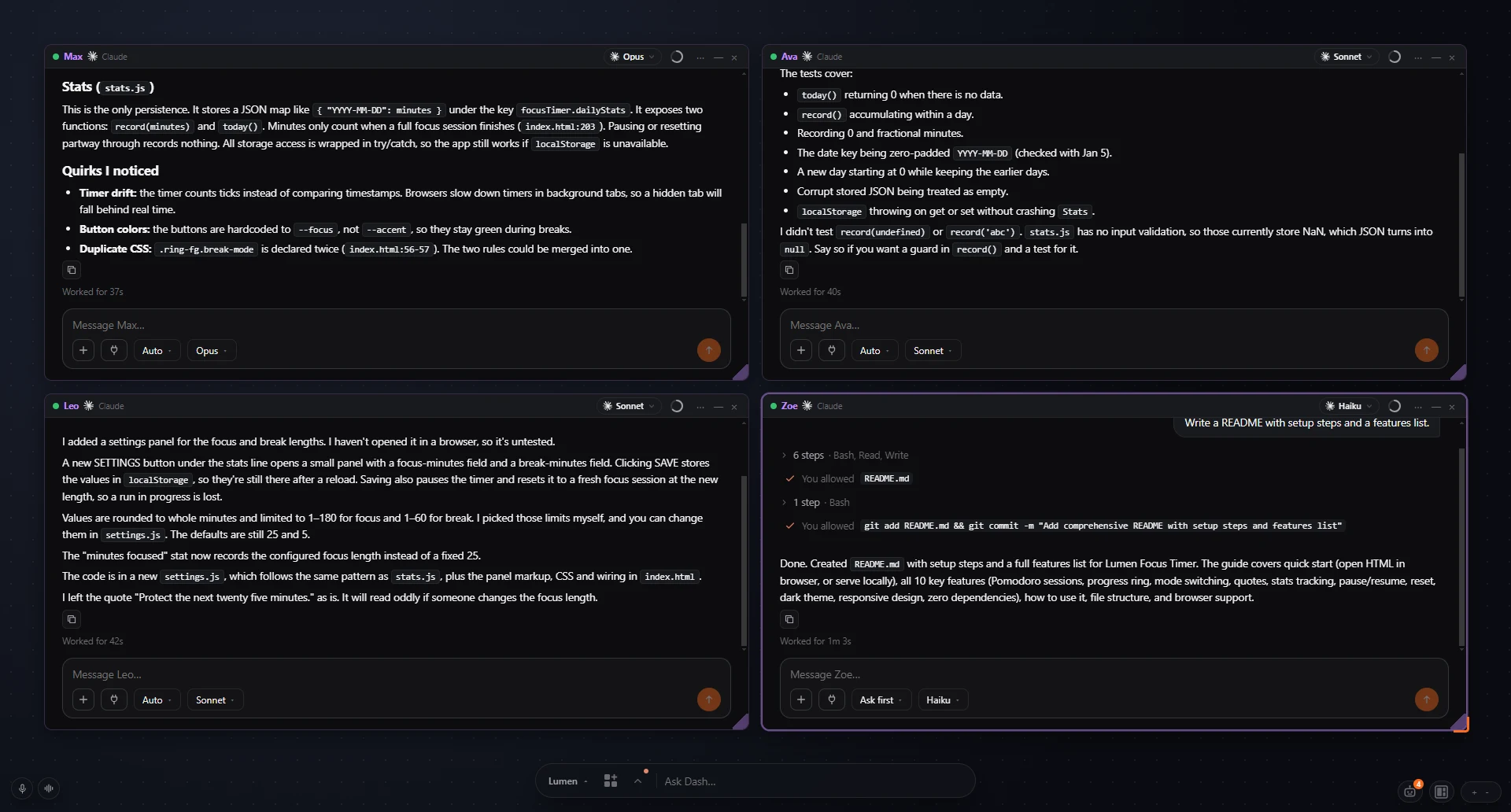
Task: Focus the 'Message Ava...' input field
Action: tap(1114, 325)
